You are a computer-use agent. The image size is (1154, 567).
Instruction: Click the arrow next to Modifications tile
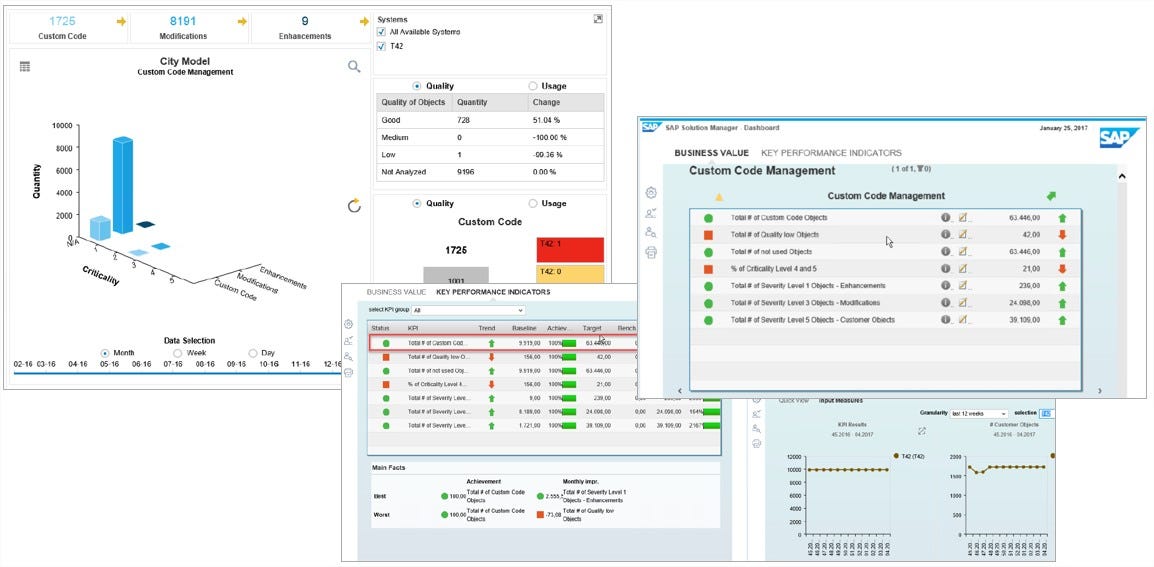pos(242,21)
